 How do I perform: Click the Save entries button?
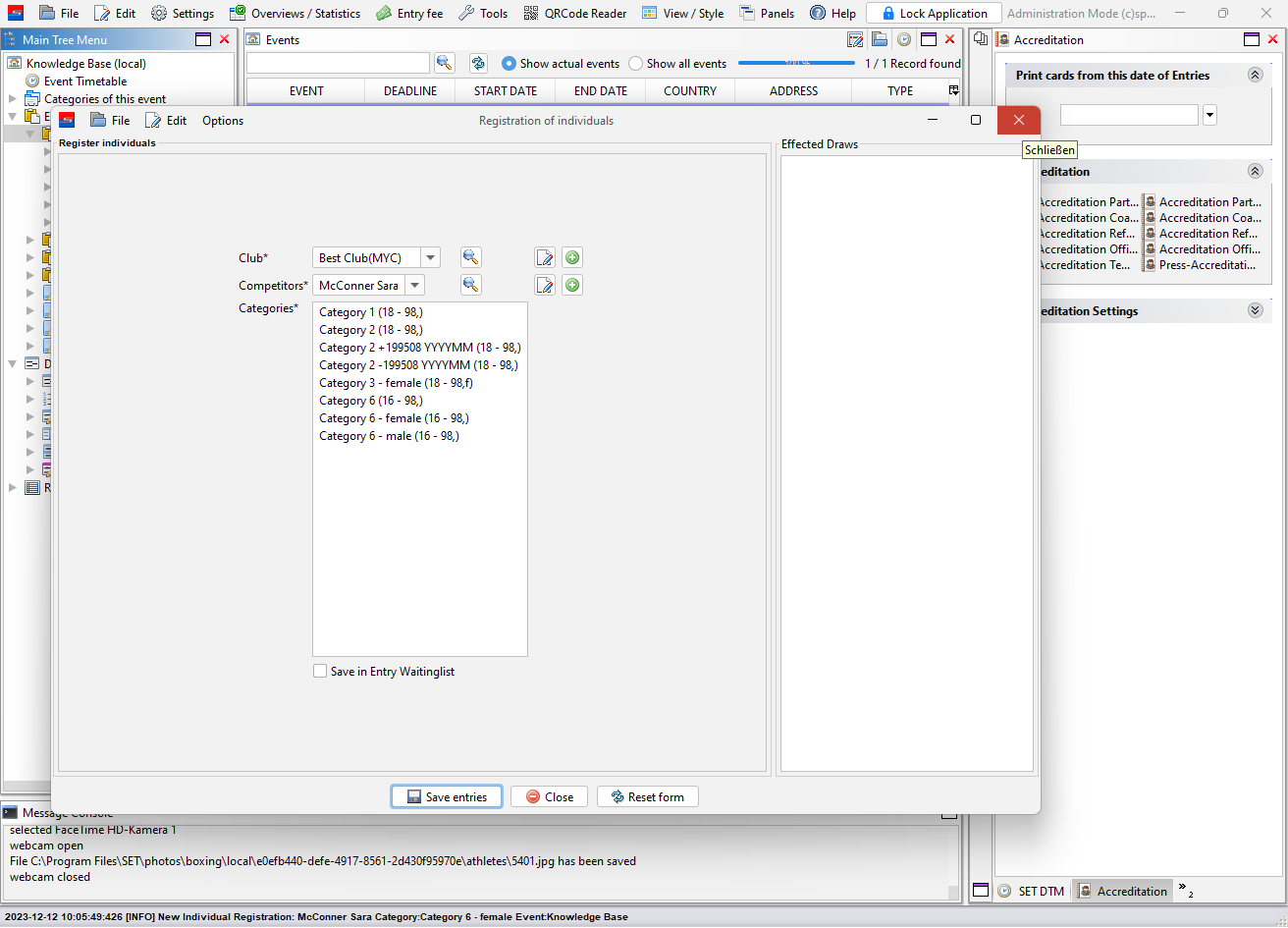(447, 796)
